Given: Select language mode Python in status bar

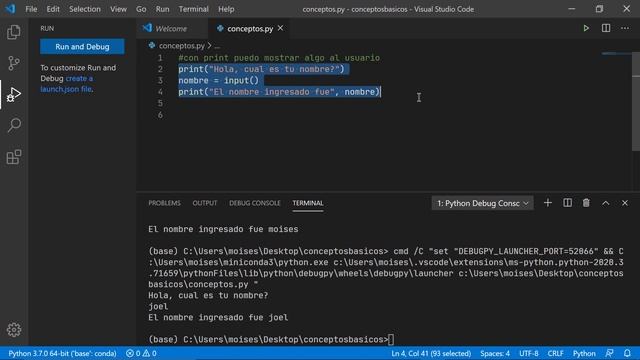Looking at the screenshot, I should (x=584, y=353).
